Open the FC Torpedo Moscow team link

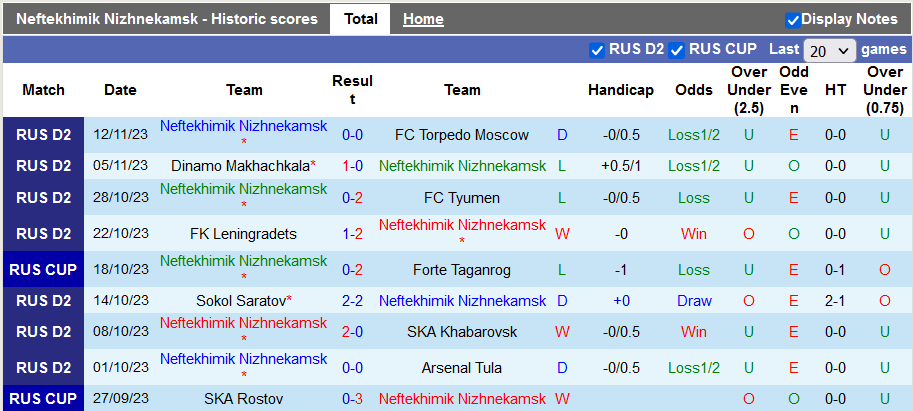pos(462,135)
